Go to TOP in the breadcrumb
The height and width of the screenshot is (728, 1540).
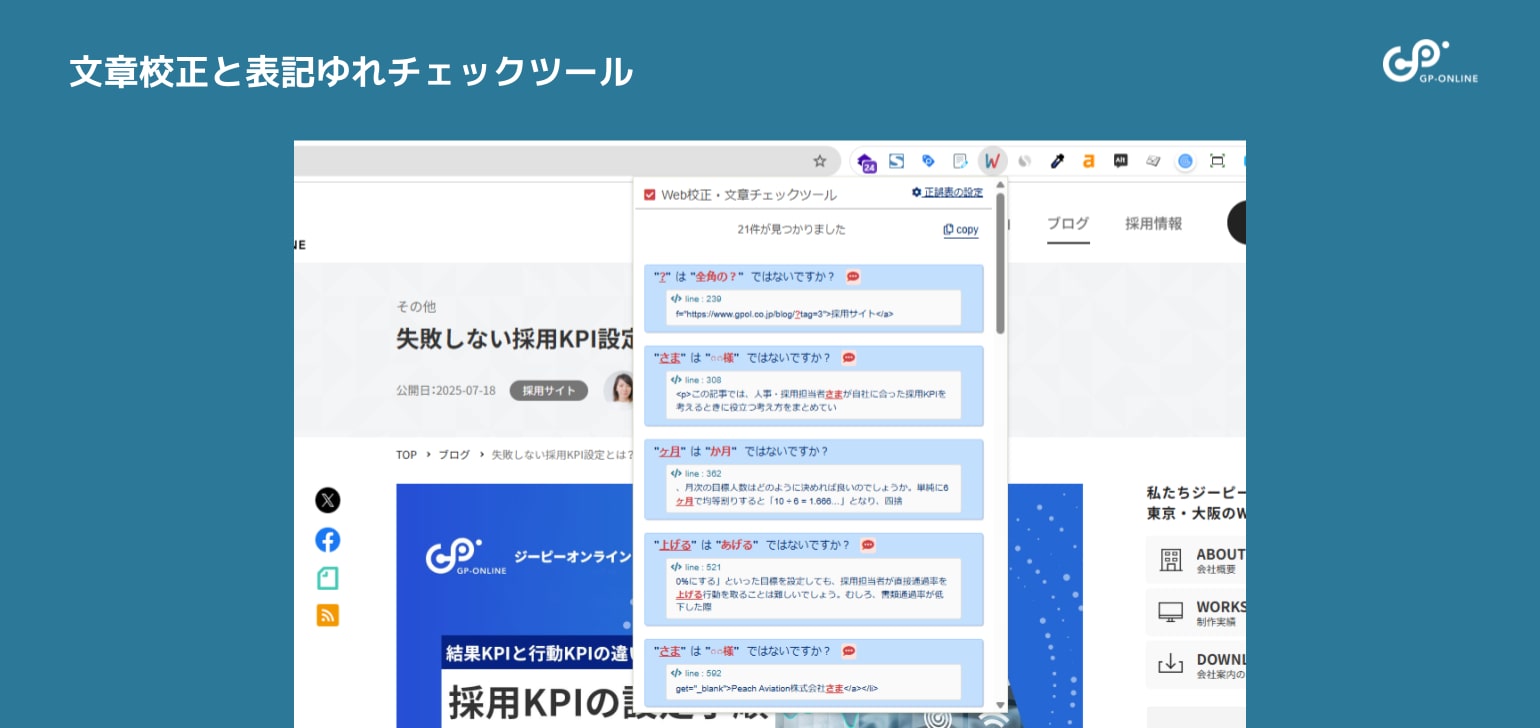[406, 454]
